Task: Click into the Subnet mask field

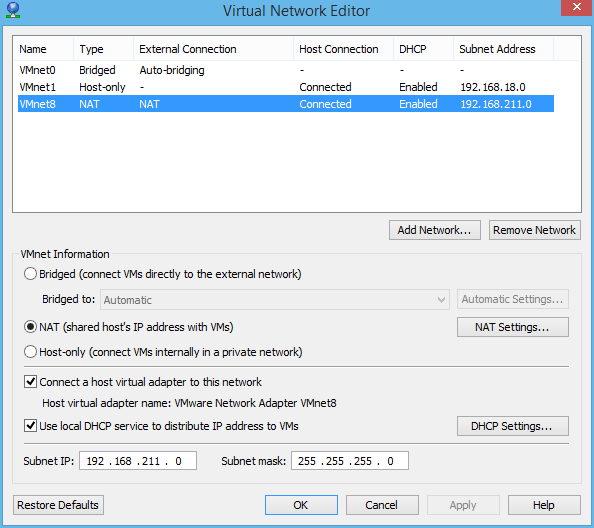Action: (350, 461)
